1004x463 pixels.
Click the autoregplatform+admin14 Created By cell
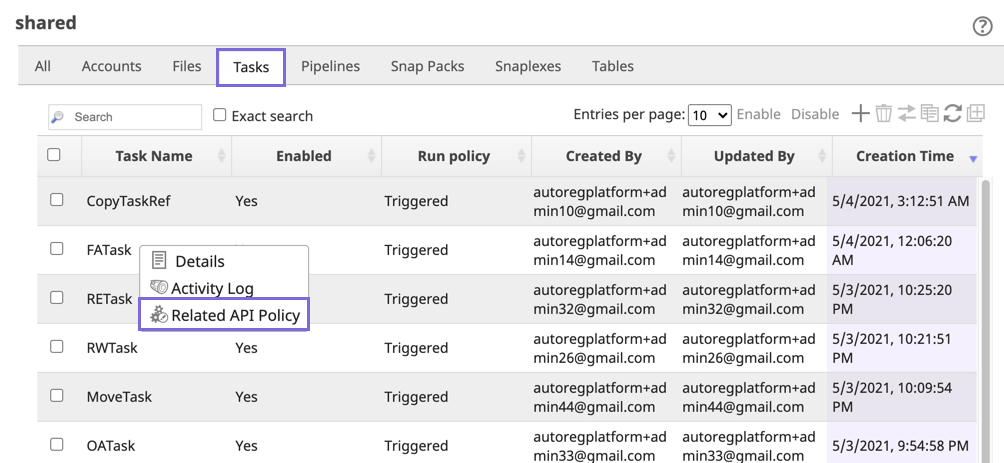(601, 250)
